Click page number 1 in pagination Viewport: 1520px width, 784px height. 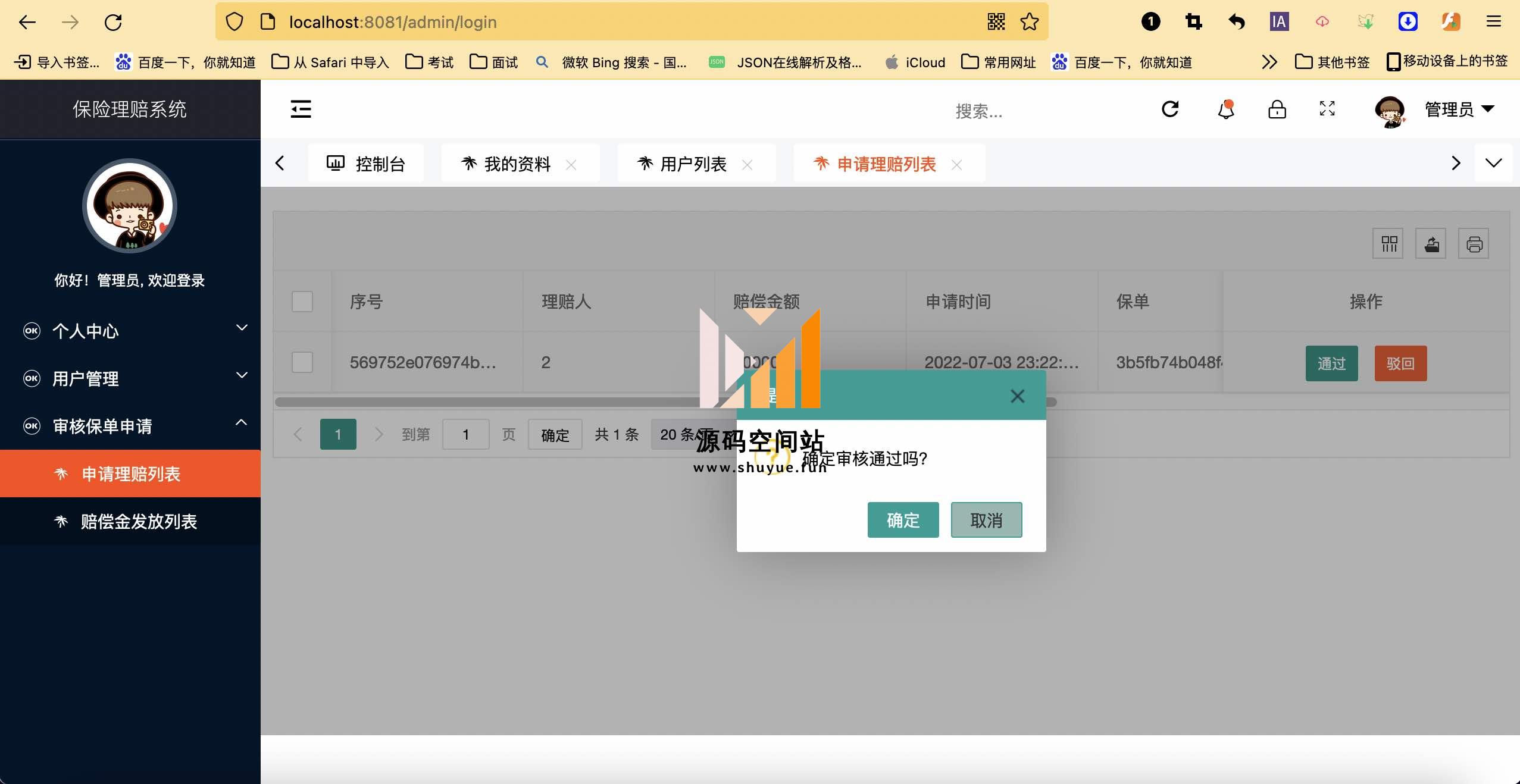click(x=338, y=434)
